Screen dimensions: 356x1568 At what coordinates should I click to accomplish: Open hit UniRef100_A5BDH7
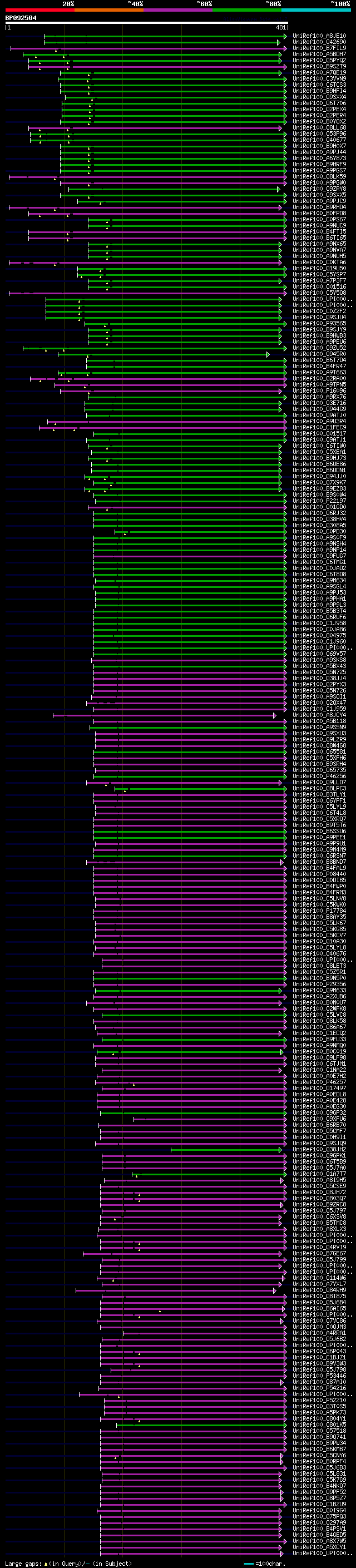[319, 54]
